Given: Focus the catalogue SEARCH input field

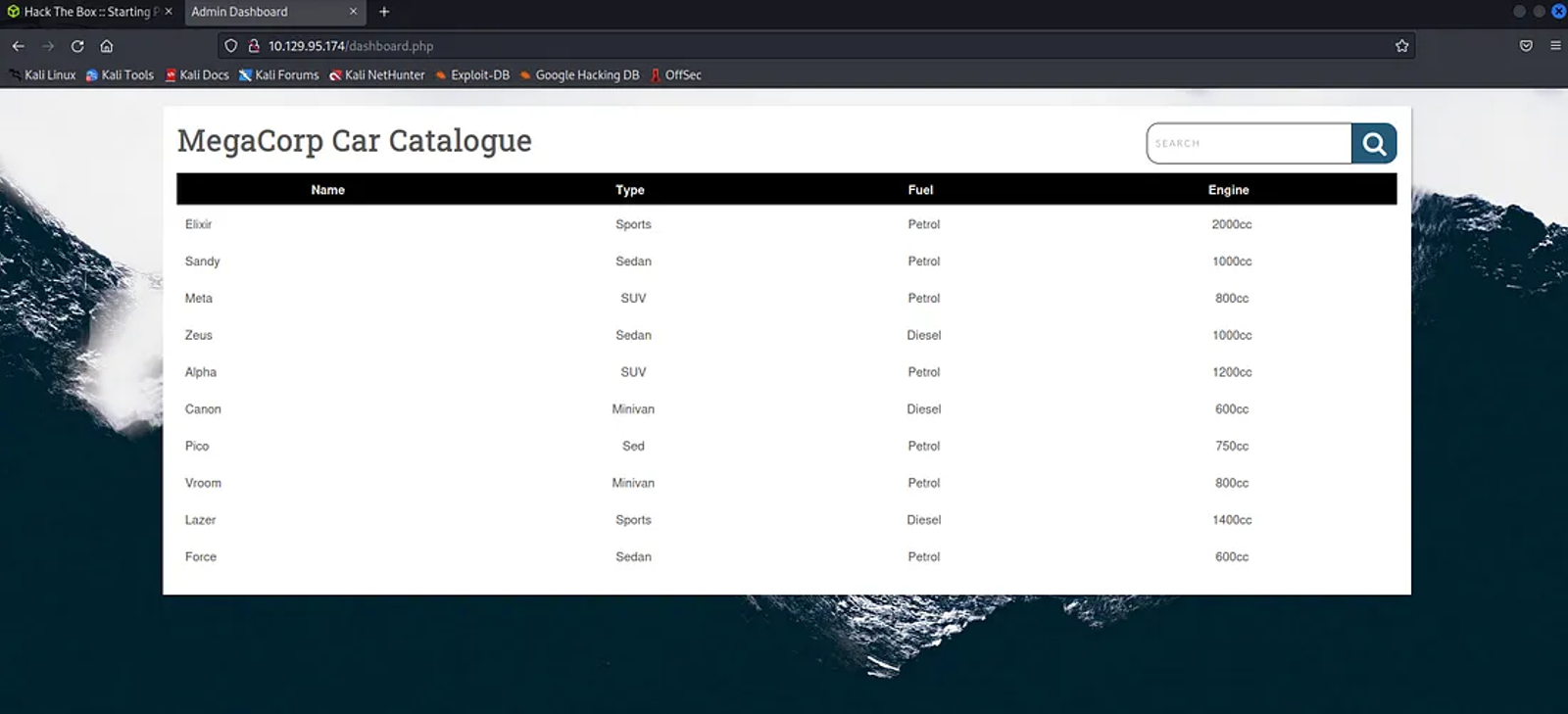Looking at the screenshot, I should point(1249,144).
